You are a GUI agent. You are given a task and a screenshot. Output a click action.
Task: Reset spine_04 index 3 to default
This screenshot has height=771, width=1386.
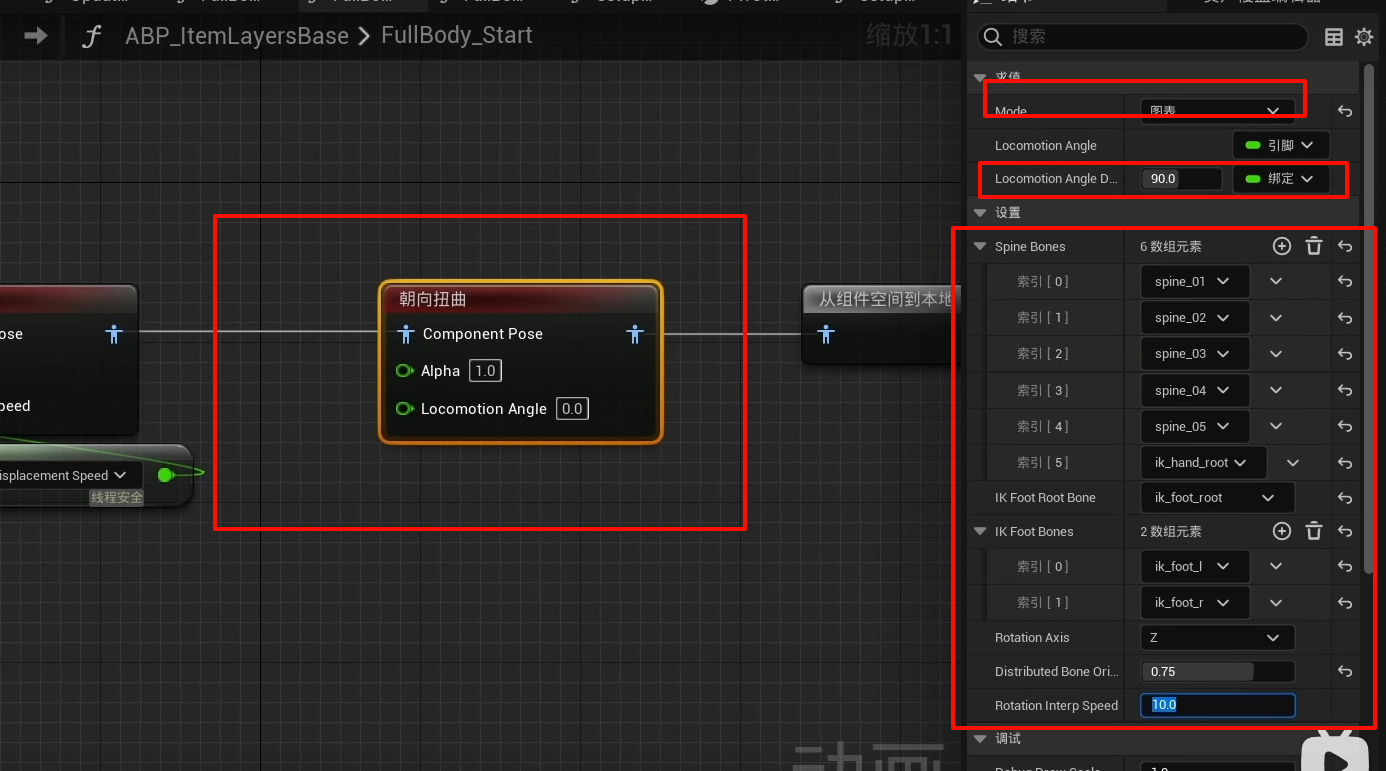tap(1345, 391)
